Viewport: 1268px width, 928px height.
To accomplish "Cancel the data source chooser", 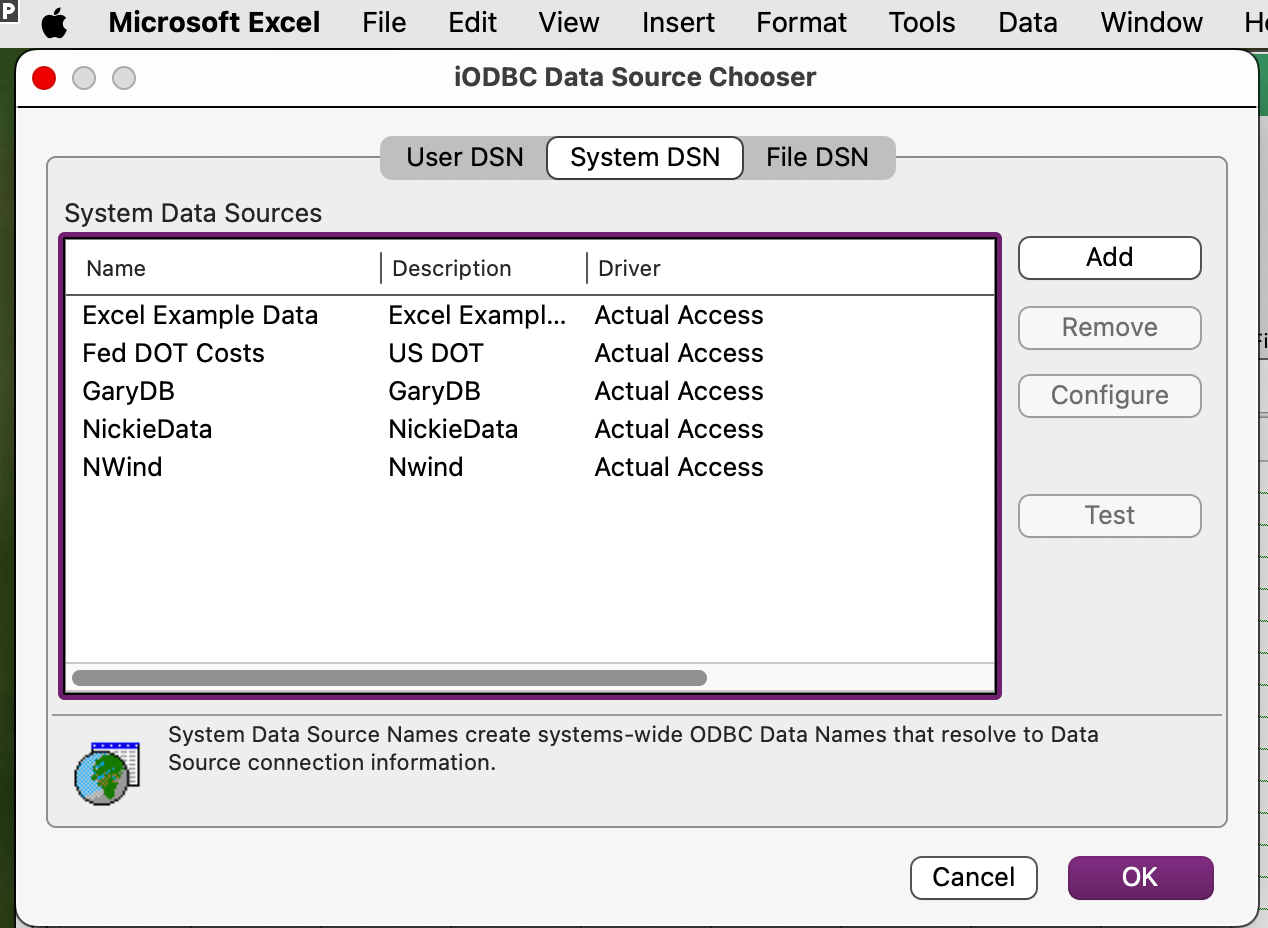I will [973, 878].
